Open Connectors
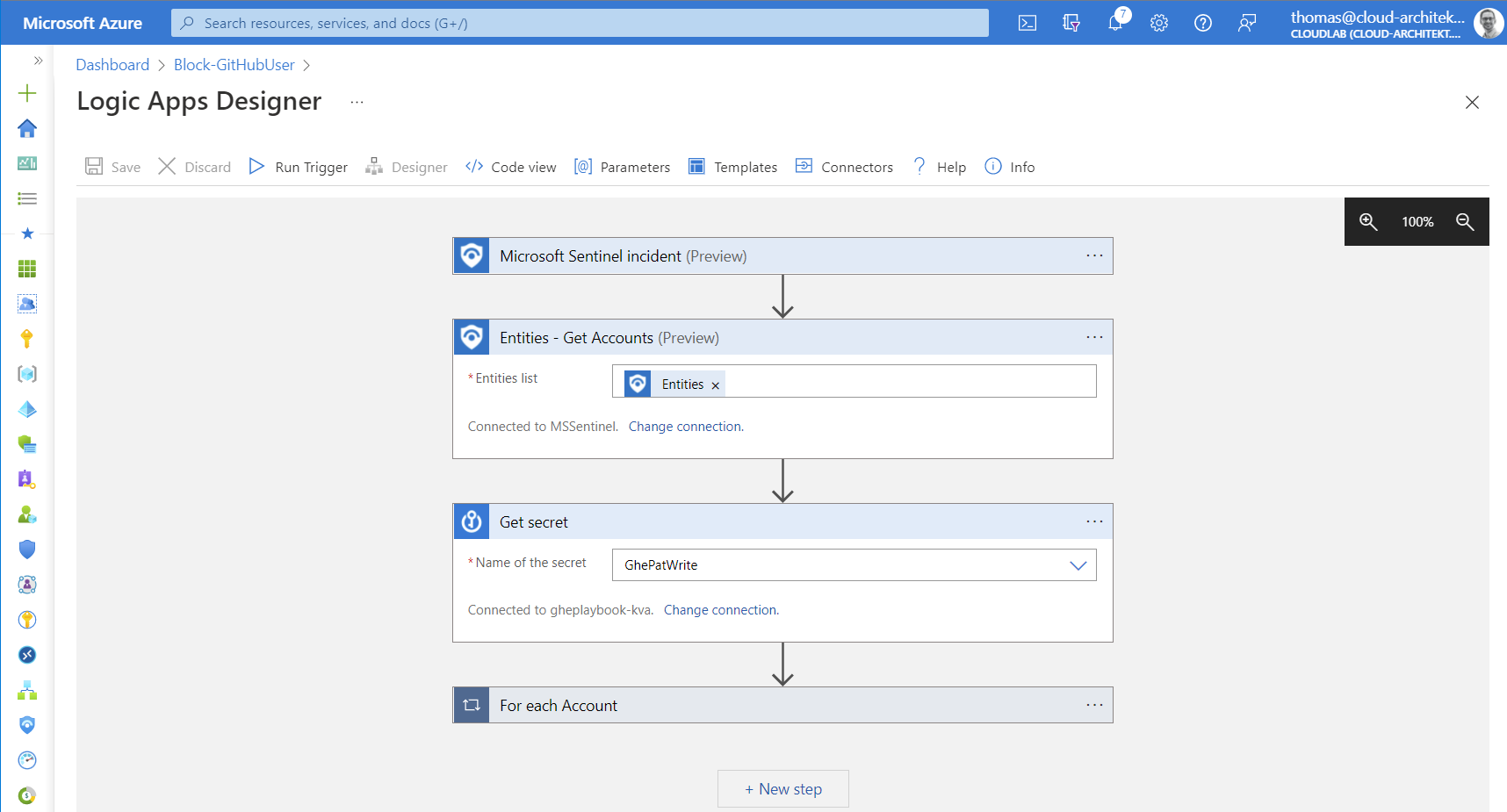This screenshot has height=812, width=1507. [844, 167]
